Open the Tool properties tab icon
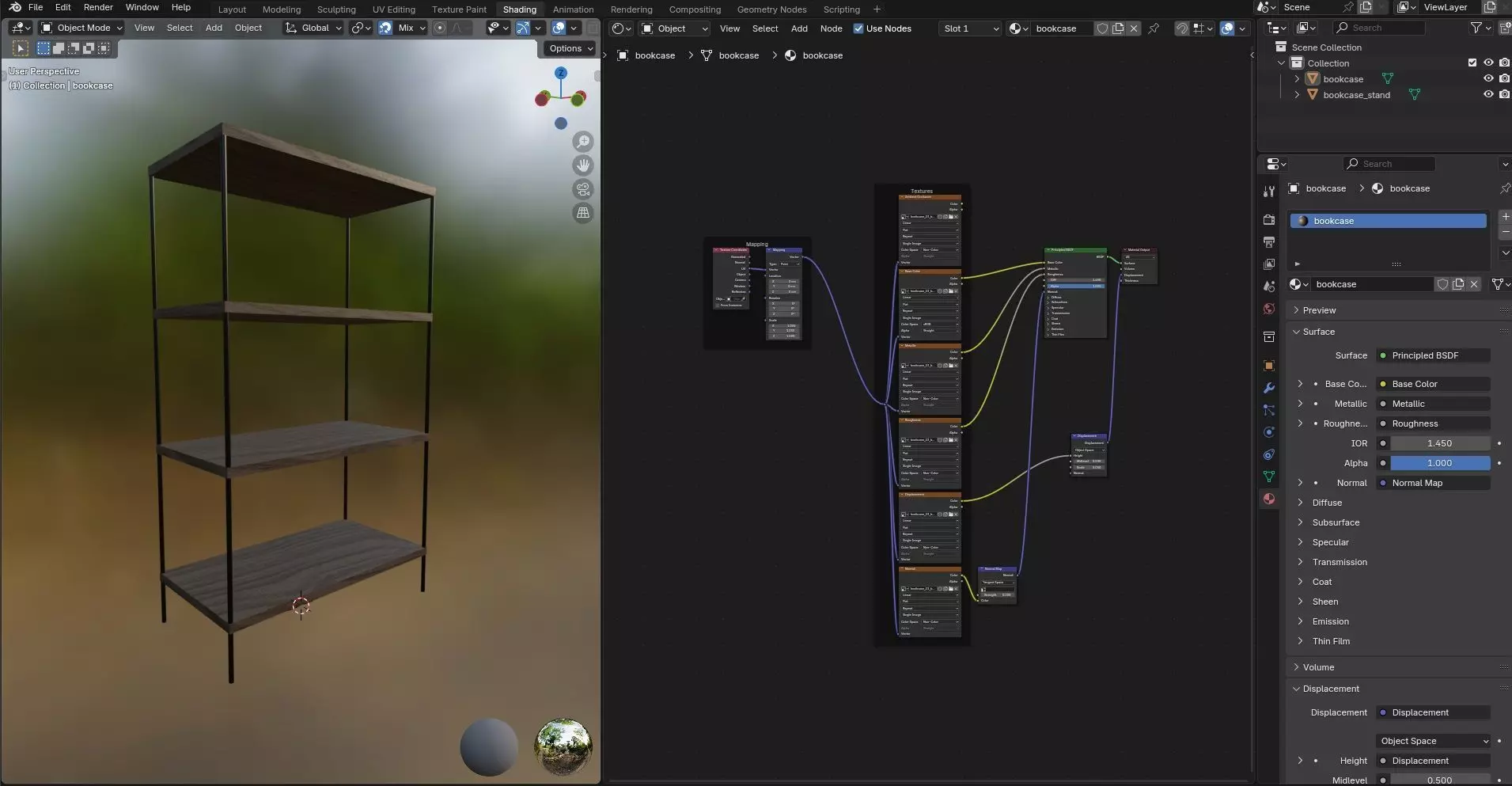This screenshot has width=1512, height=786. click(1269, 191)
